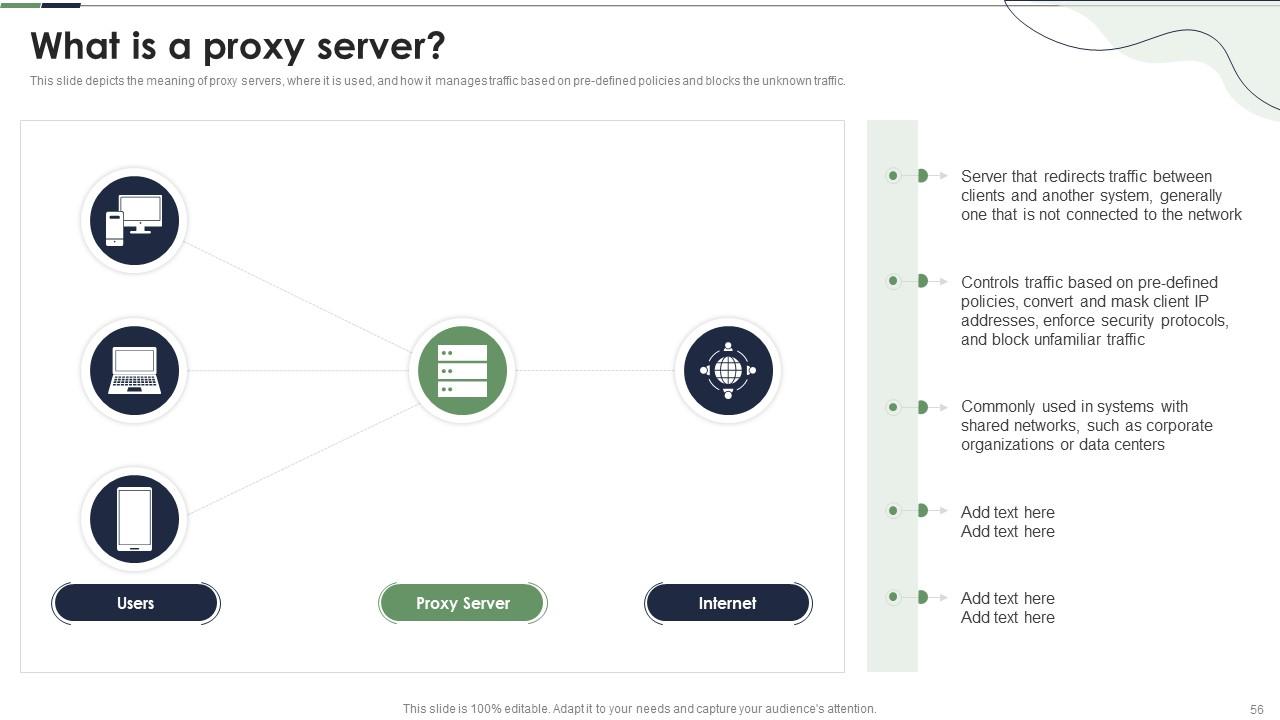Select the bullet beside 'Commonly used in systems'
The width and height of the screenshot is (1280, 720).
[893, 406]
